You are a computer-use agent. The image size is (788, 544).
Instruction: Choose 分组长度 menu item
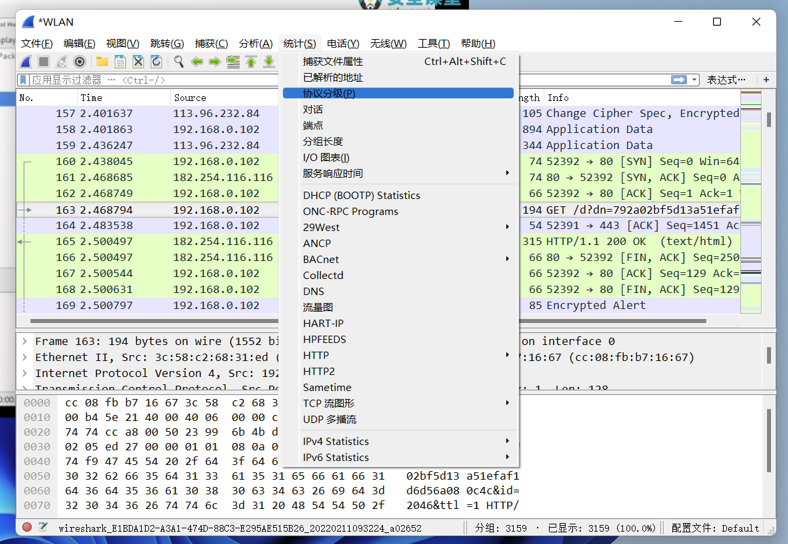(x=399, y=142)
